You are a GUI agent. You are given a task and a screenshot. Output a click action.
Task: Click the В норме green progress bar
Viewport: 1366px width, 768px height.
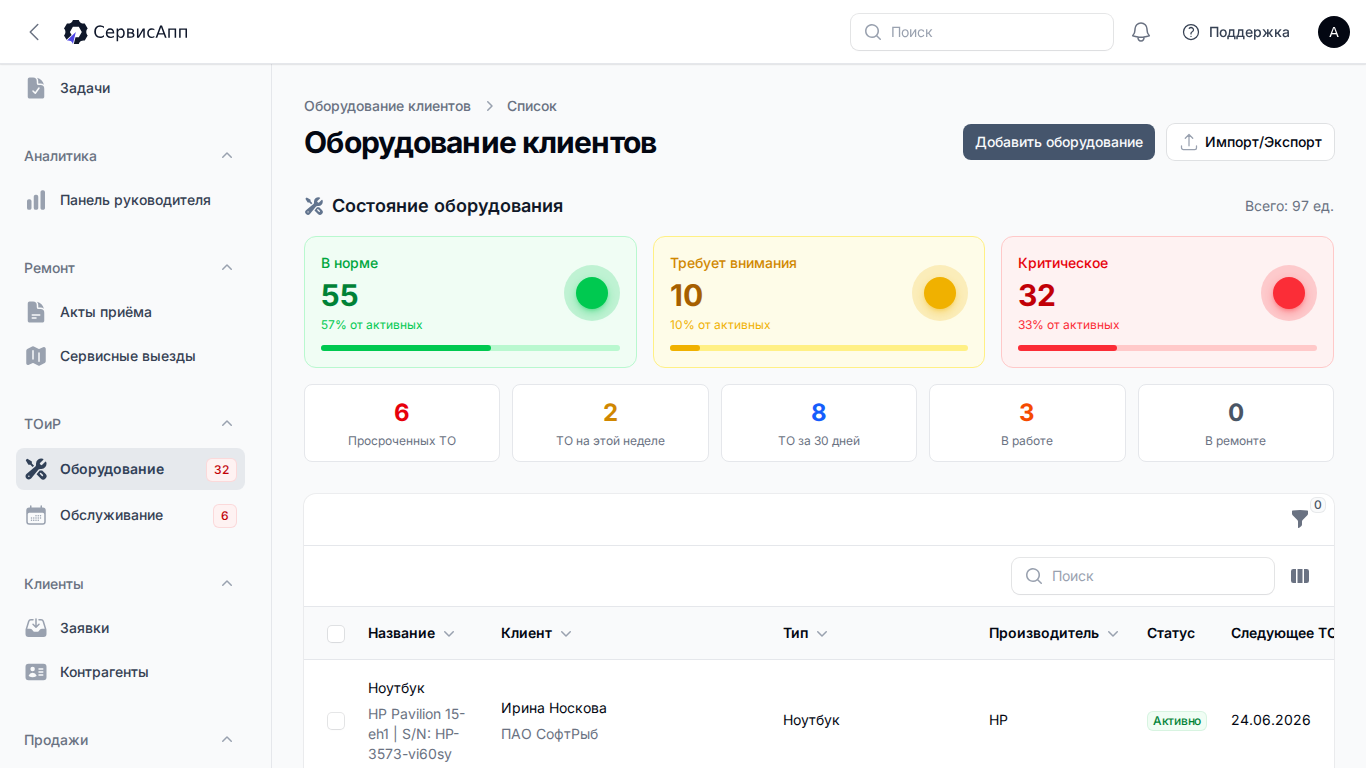coord(470,348)
